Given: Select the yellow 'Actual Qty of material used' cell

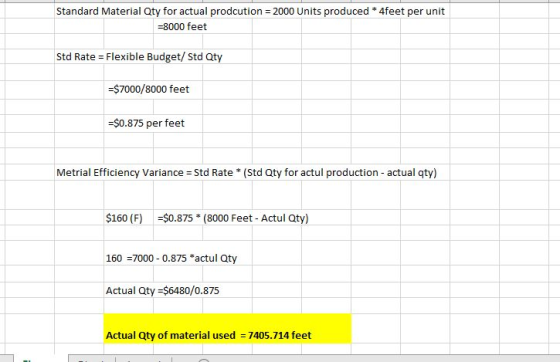Looking at the screenshot, I should pos(228,329).
